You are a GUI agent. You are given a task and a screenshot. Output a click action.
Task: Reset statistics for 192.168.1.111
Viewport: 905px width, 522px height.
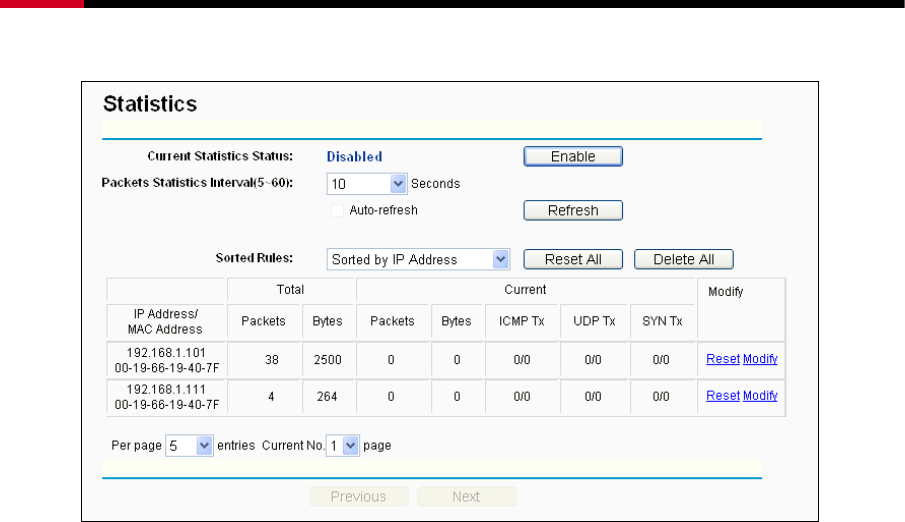click(723, 396)
